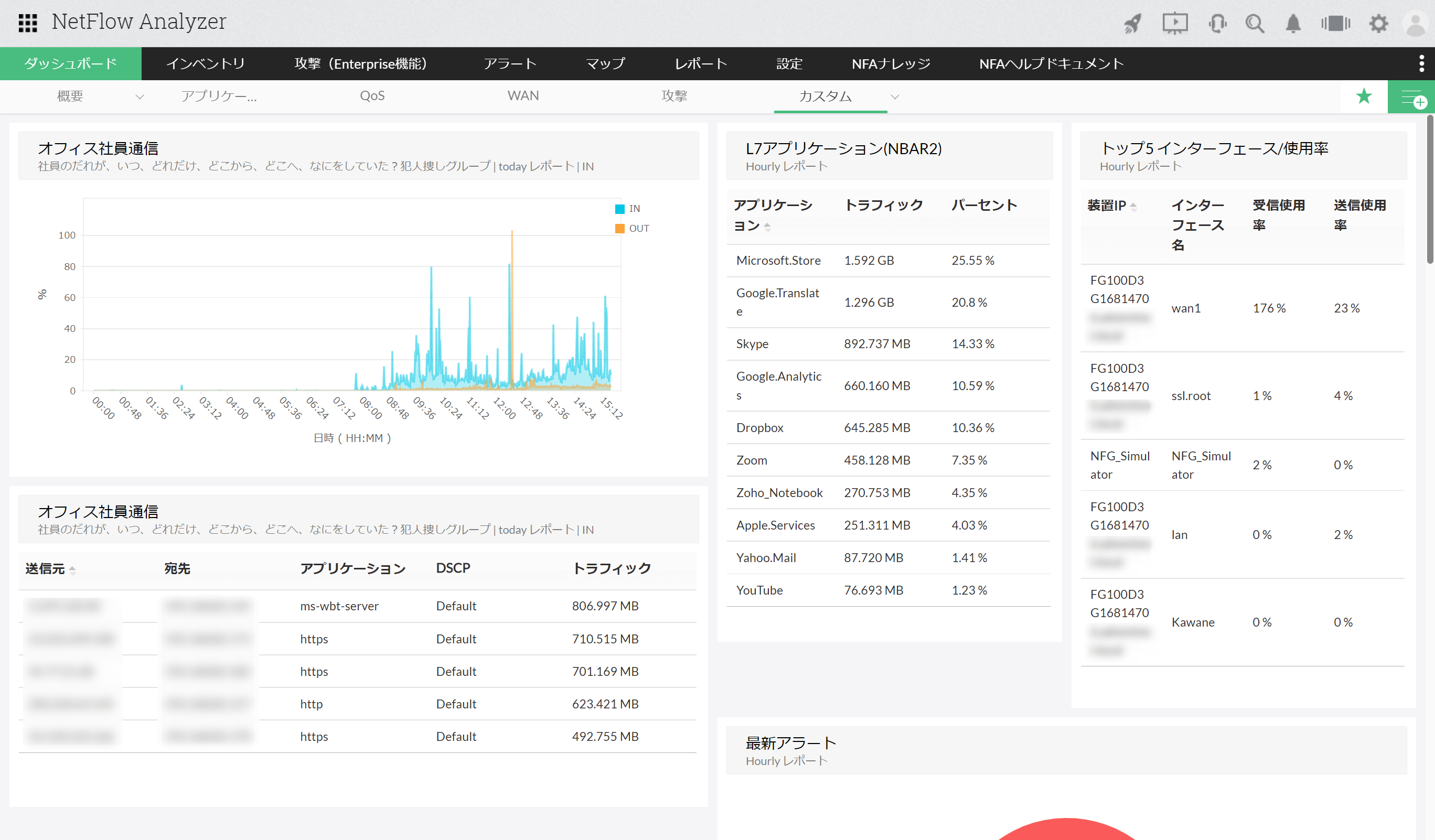Screen dimensions: 1435x840
Task: Open the user profile avatar
Action: (x=1416, y=23)
